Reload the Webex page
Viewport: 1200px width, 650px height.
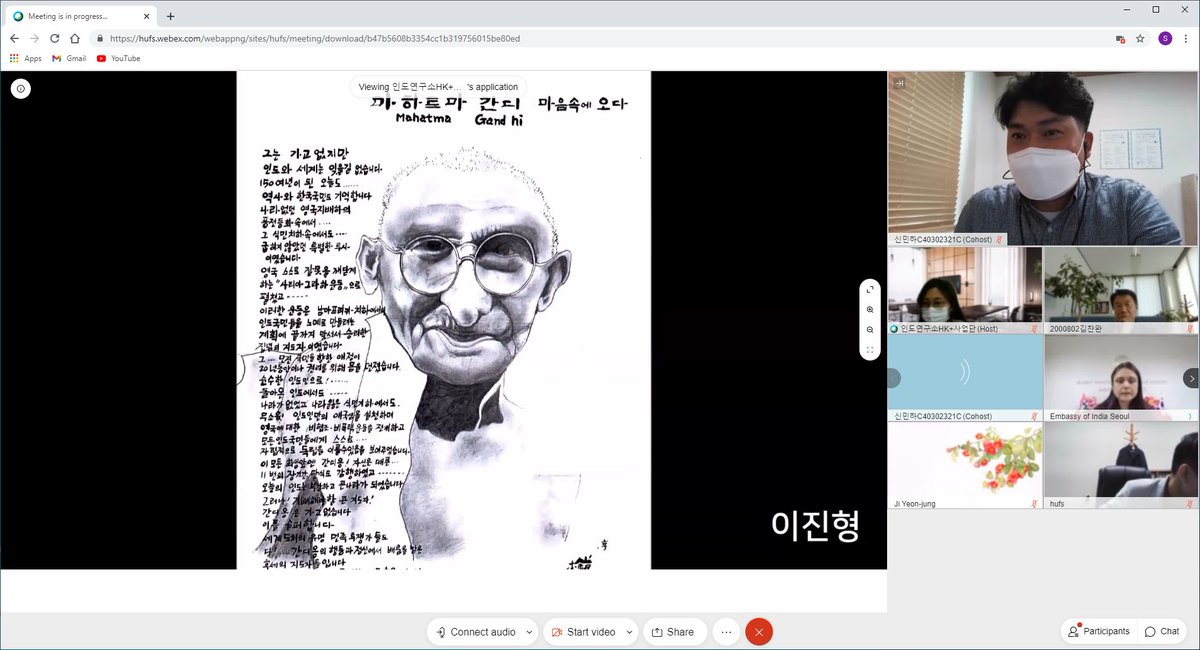point(55,38)
